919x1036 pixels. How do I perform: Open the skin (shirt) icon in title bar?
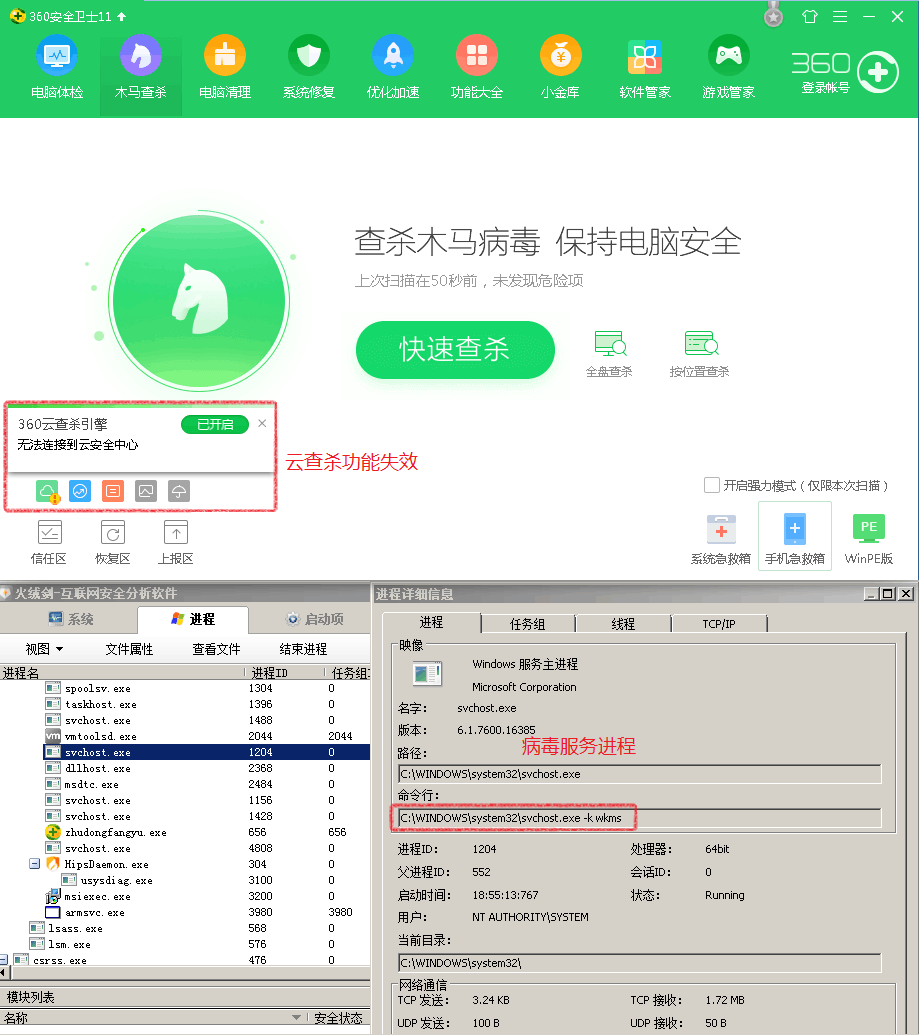pos(810,17)
